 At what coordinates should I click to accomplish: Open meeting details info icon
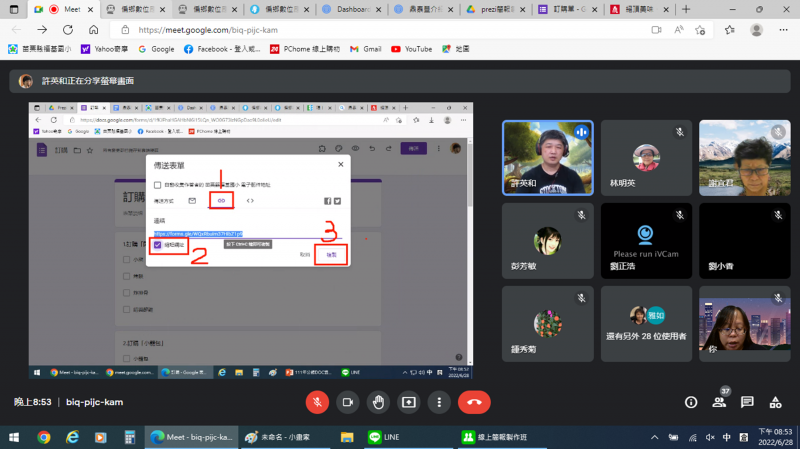pos(690,402)
